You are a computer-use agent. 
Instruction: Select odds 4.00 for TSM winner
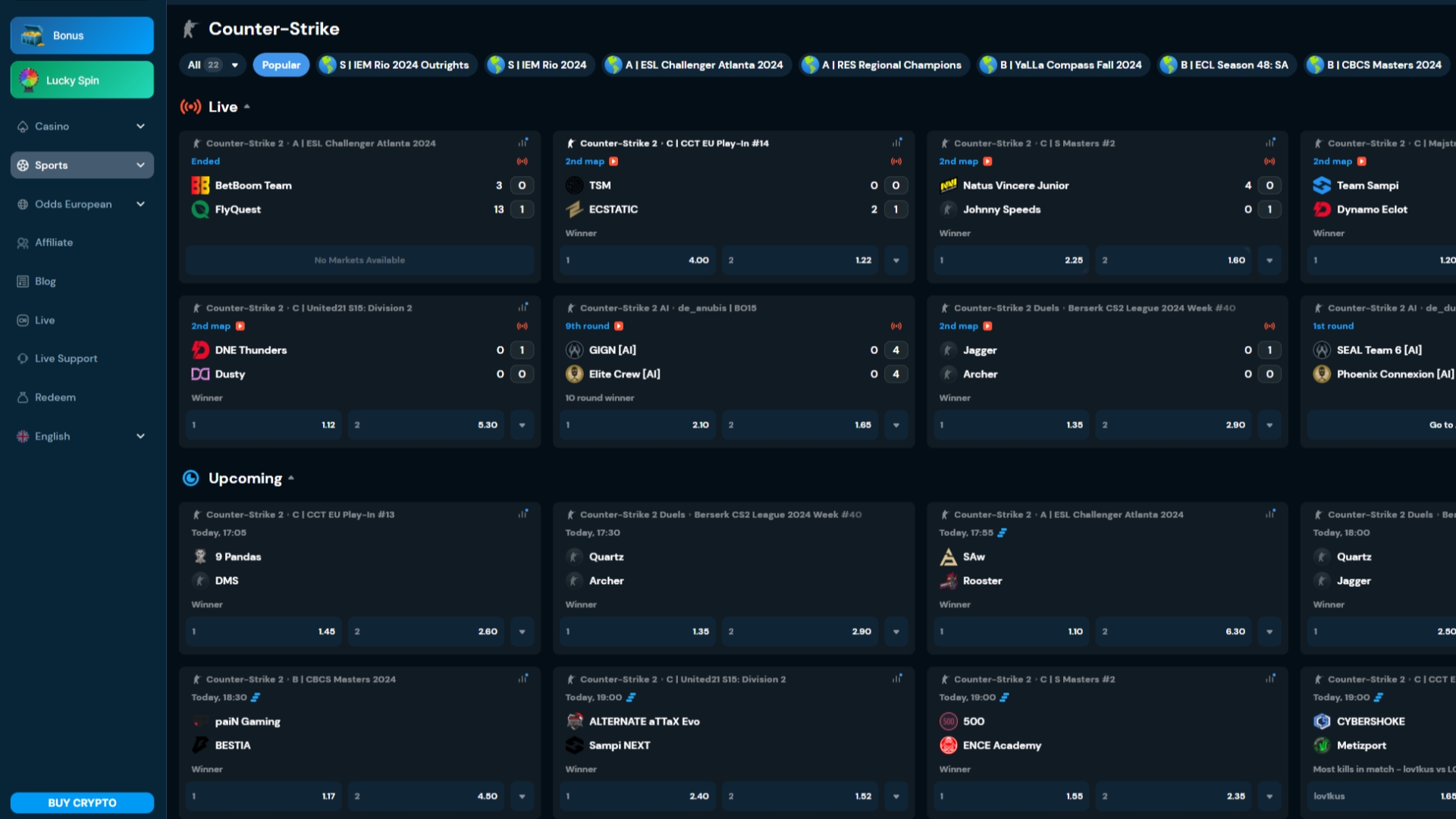[638, 260]
